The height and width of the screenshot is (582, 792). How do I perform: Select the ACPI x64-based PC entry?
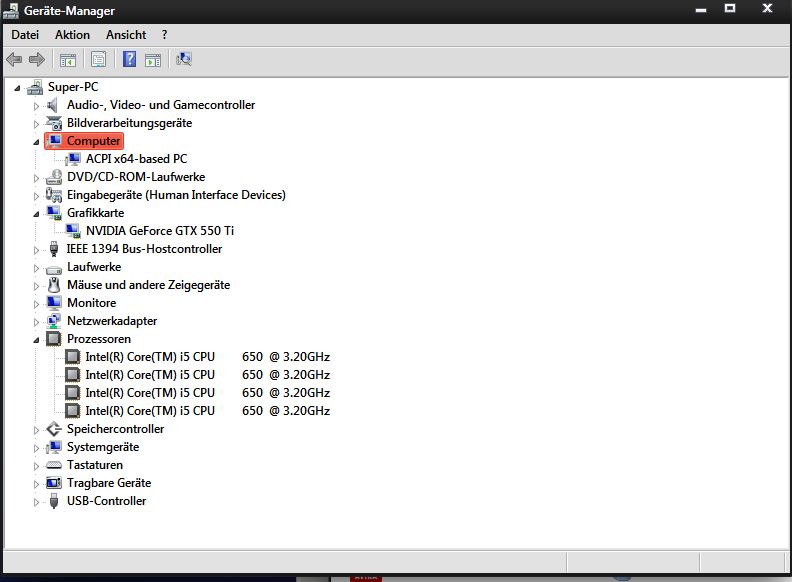point(136,159)
